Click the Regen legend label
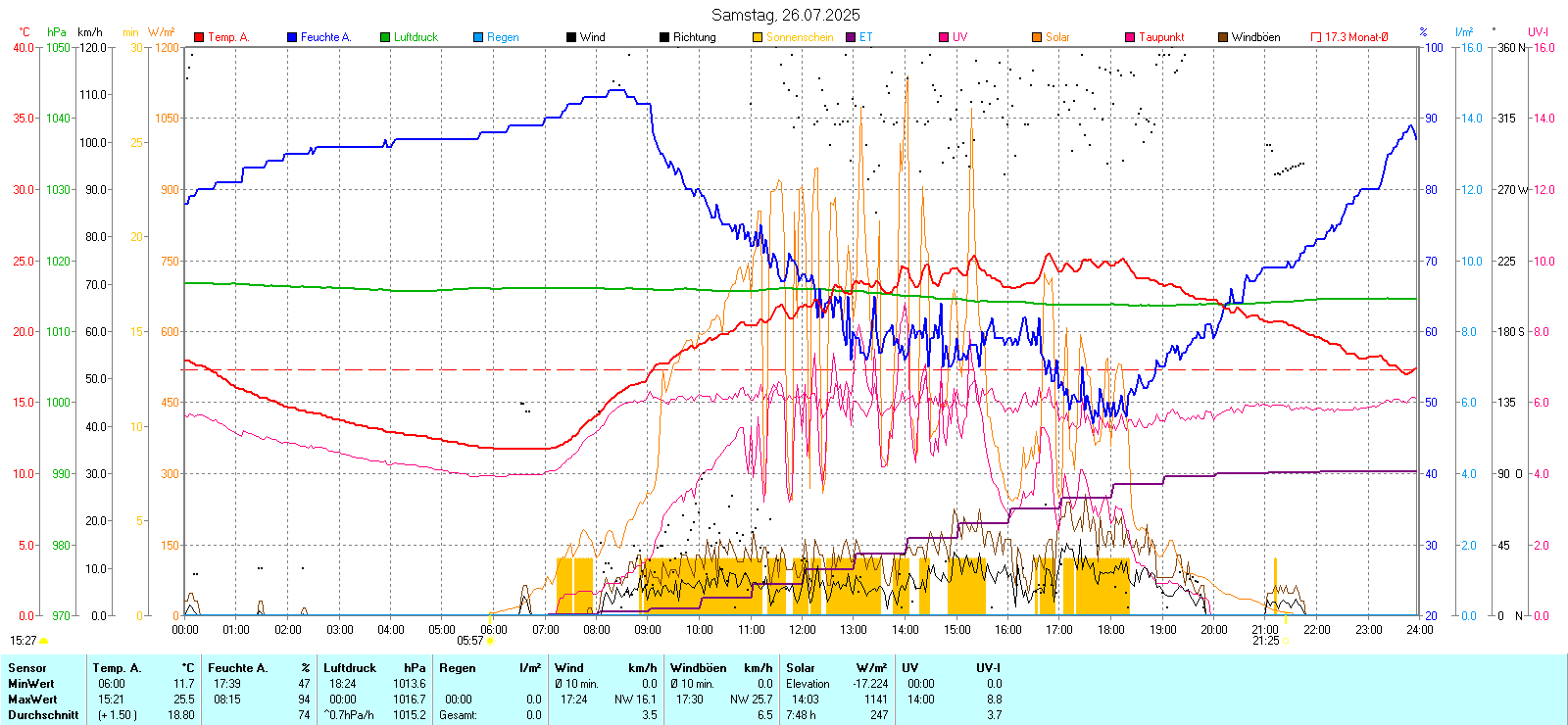This screenshot has height=725, width=1568. pyautogui.click(x=503, y=37)
